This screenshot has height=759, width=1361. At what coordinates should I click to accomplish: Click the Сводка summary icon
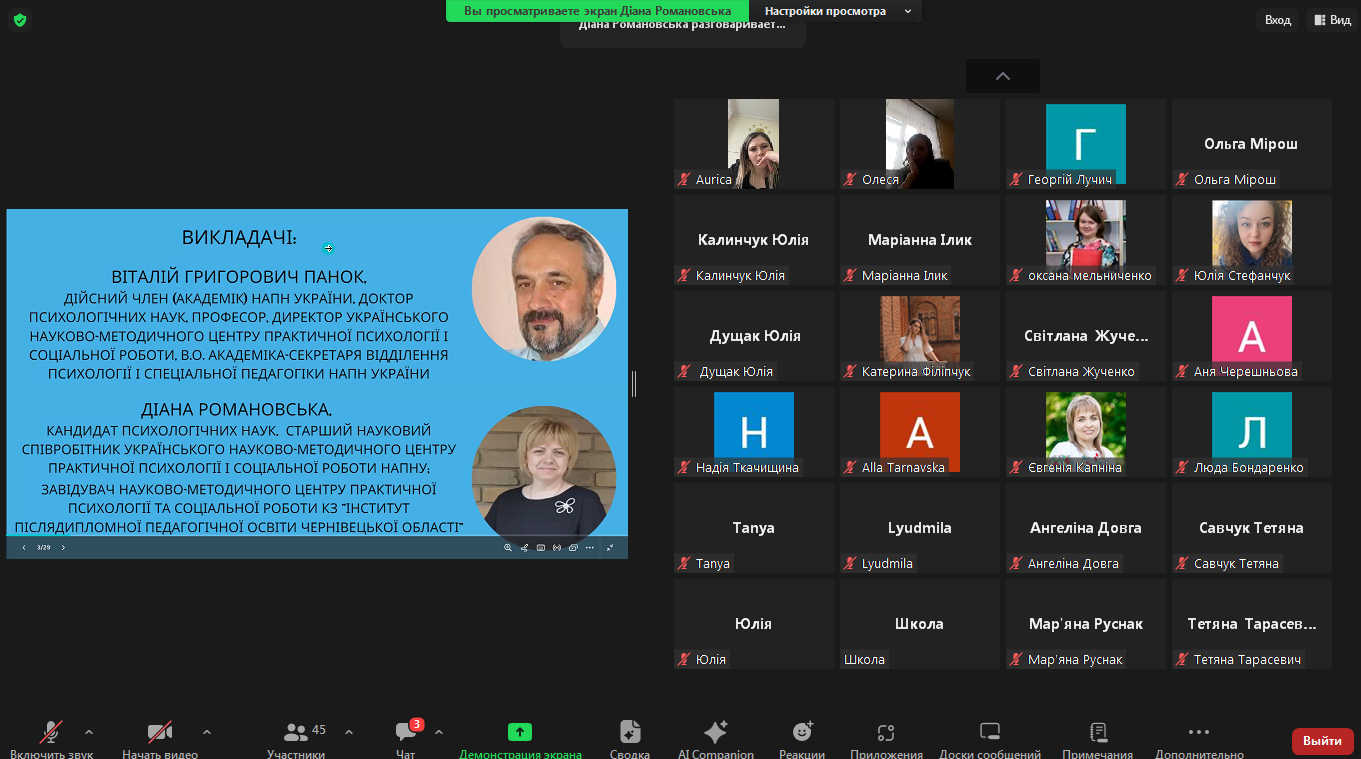pos(629,733)
